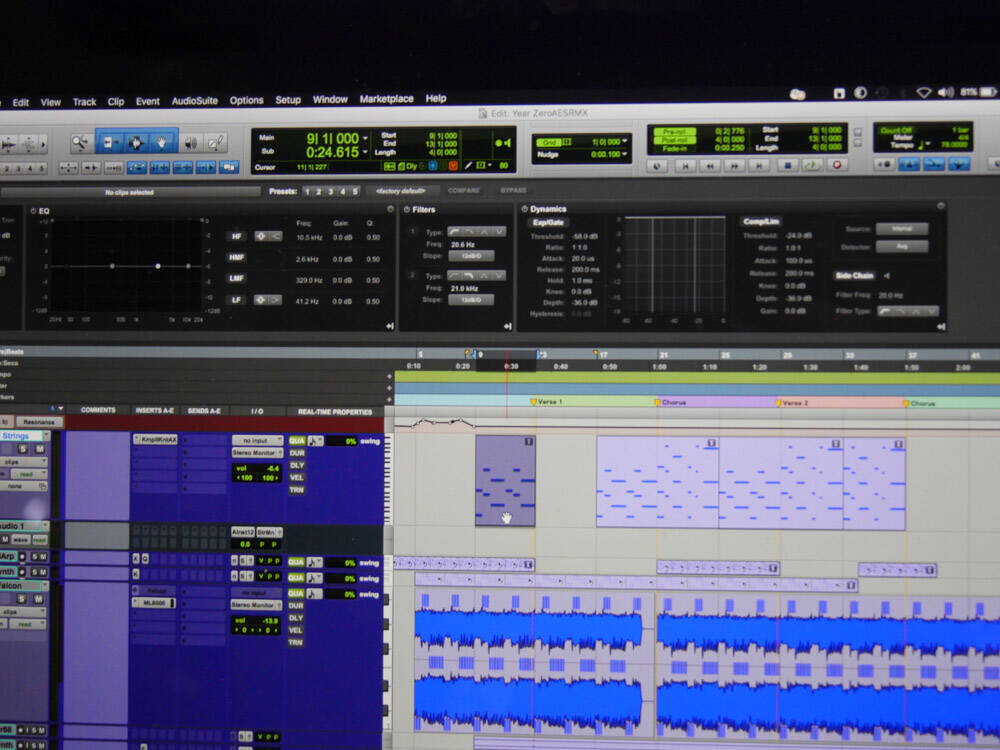1000x750 pixels.
Task: Select the Grabber hand tool
Action: pyautogui.click(x=162, y=142)
